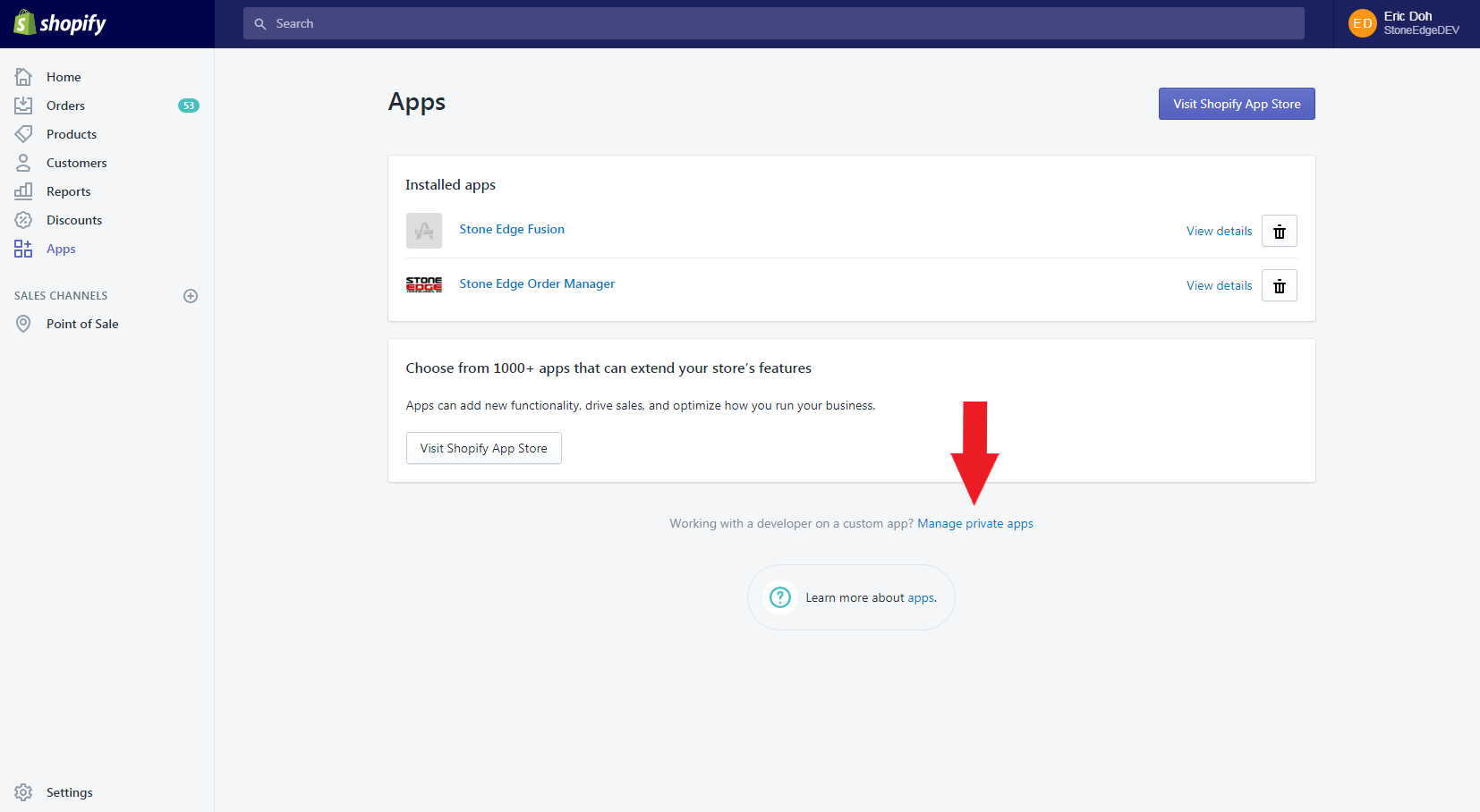Click the search magnifier icon

click(x=260, y=24)
